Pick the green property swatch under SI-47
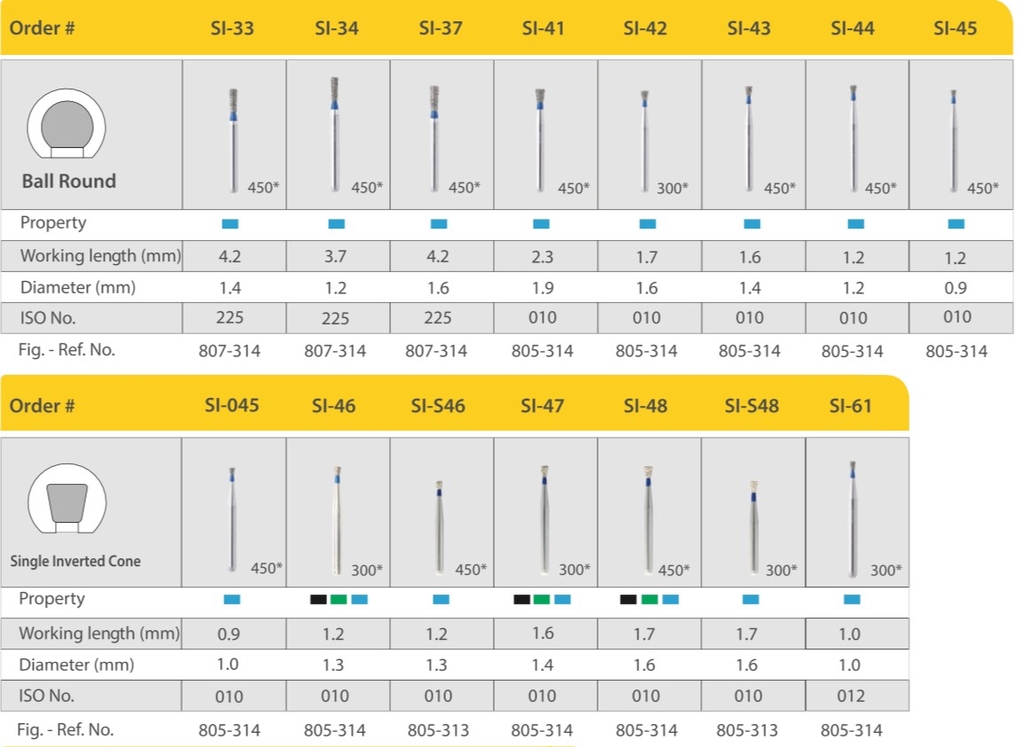The width and height of the screenshot is (1024, 747). coord(541,599)
